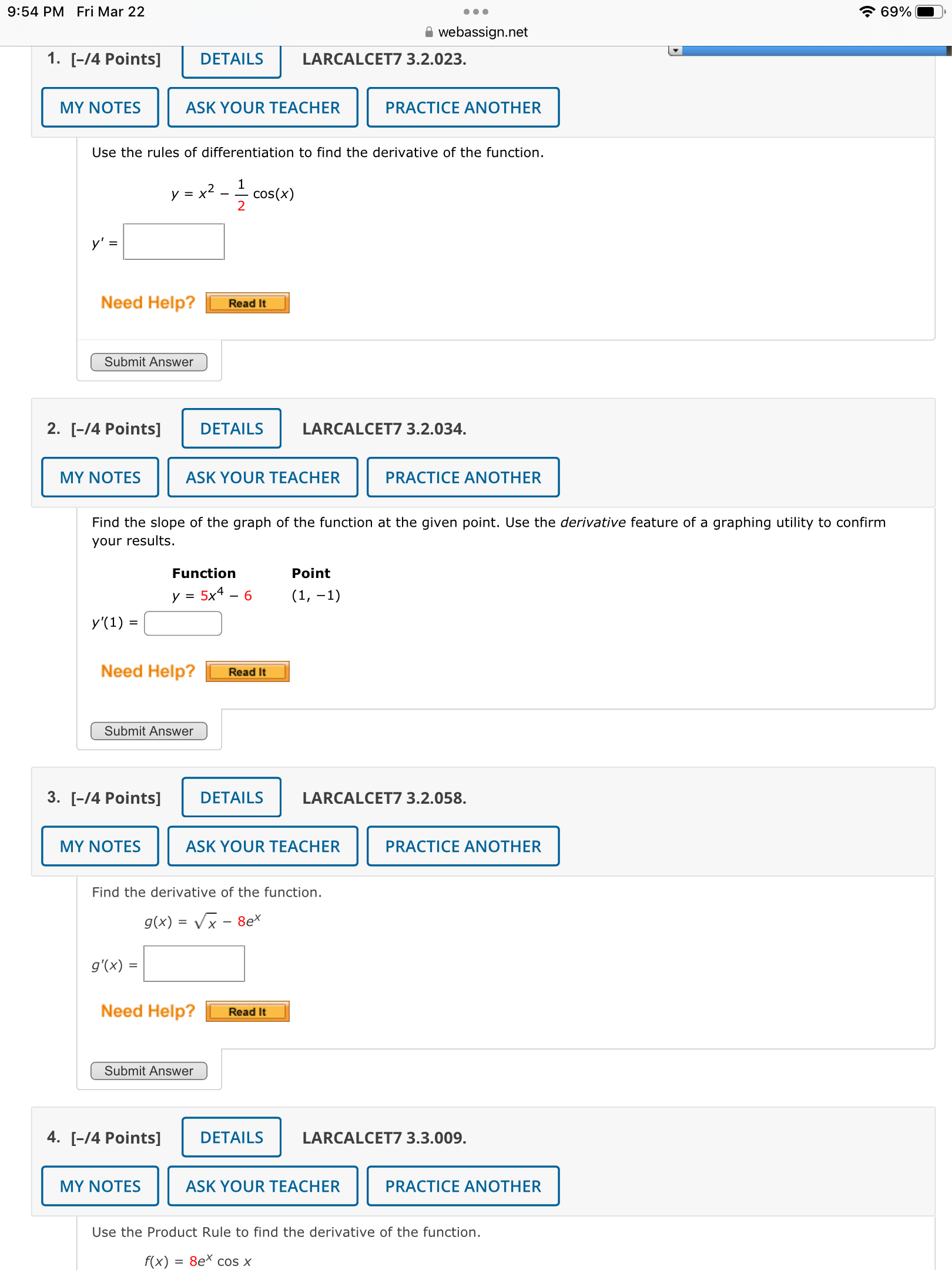Open Read It help for question 2
Image resolution: width=952 pixels, height=1270 pixels.
[x=247, y=671]
